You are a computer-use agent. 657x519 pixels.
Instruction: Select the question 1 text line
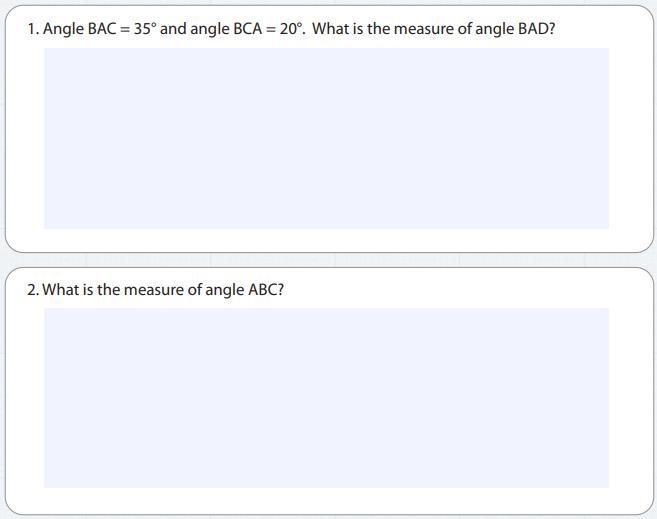291,29
